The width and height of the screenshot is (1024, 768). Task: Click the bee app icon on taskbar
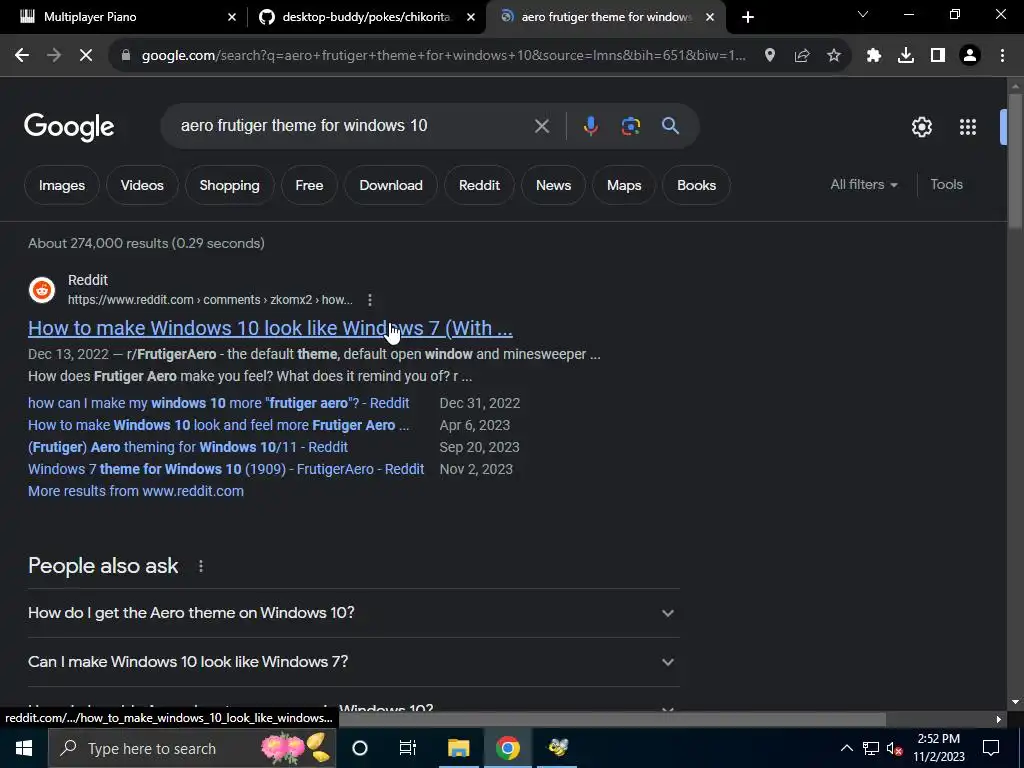coord(557,748)
